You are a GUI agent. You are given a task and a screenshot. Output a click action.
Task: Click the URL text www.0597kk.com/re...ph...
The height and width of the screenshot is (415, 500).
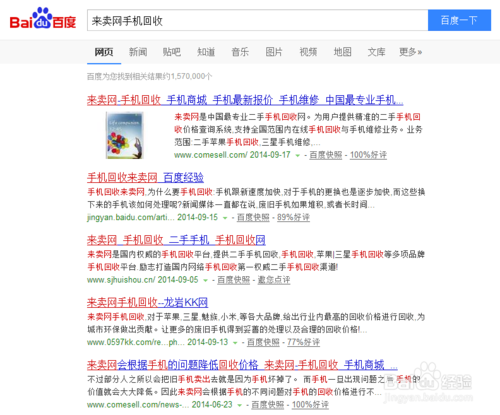pyautogui.click(x=135, y=342)
